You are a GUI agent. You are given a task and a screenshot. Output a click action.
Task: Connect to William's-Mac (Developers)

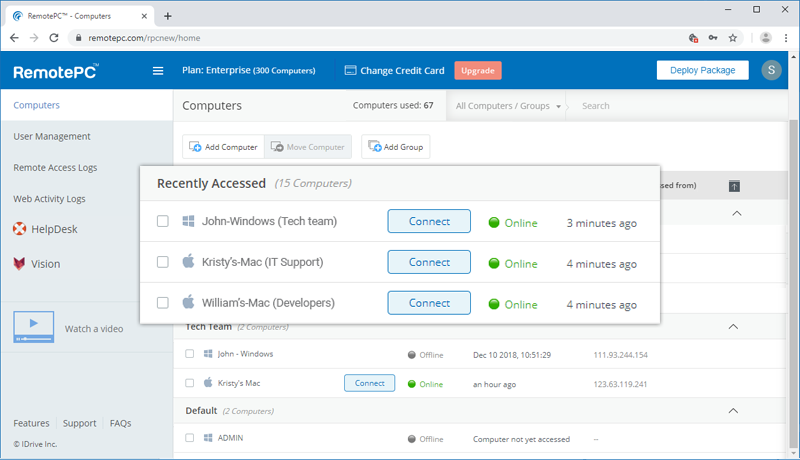pyautogui.click(x=429, y=302)
